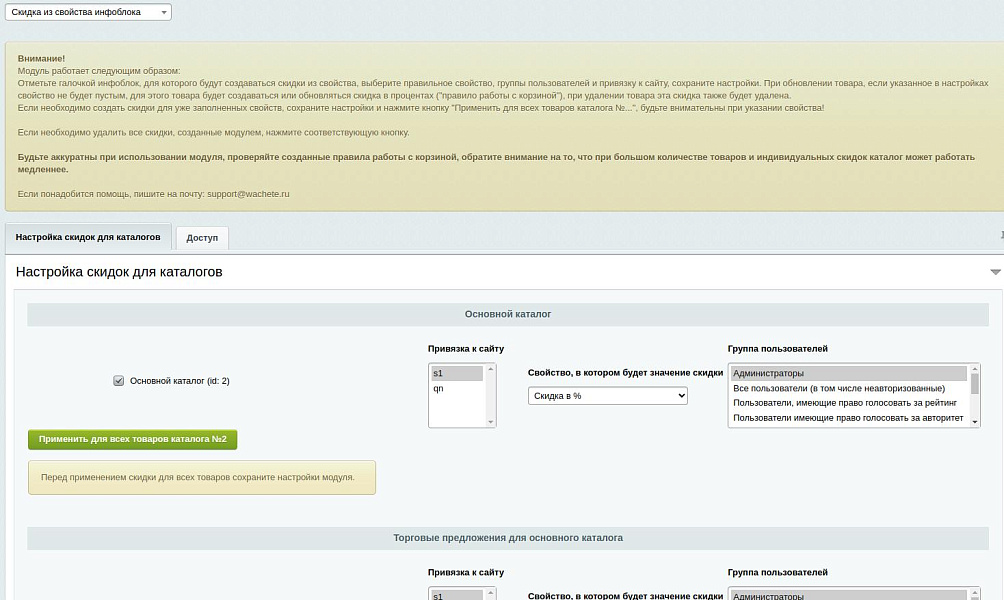
Task: Select "s1" in the Торговые предложения site list
Action: point(457,596)
